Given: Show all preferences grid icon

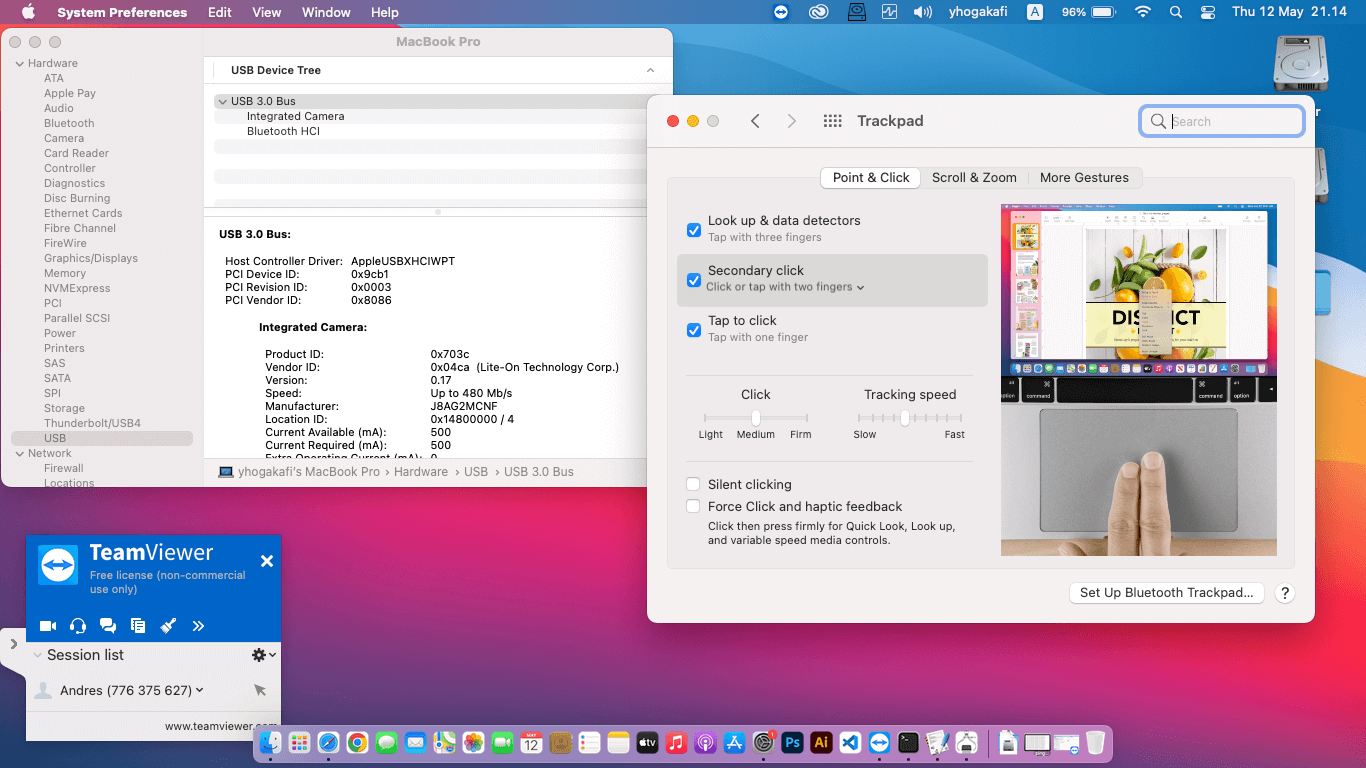Looking at the screenshot, I should 832,121.
